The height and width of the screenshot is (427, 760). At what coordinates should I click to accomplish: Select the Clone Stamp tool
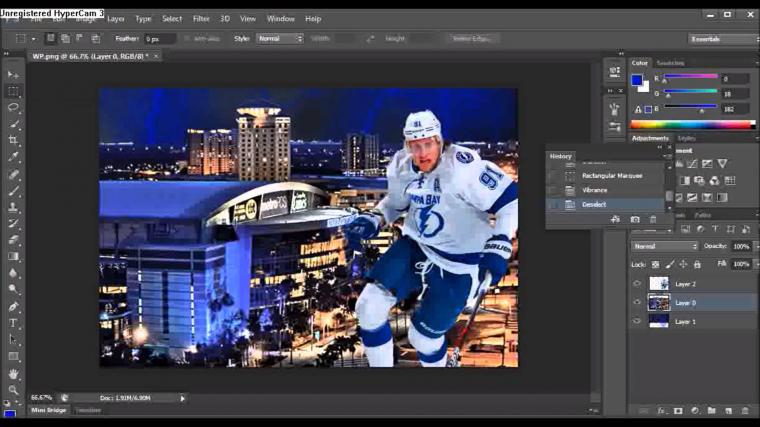pyautogui.click(x=13, y=207)
